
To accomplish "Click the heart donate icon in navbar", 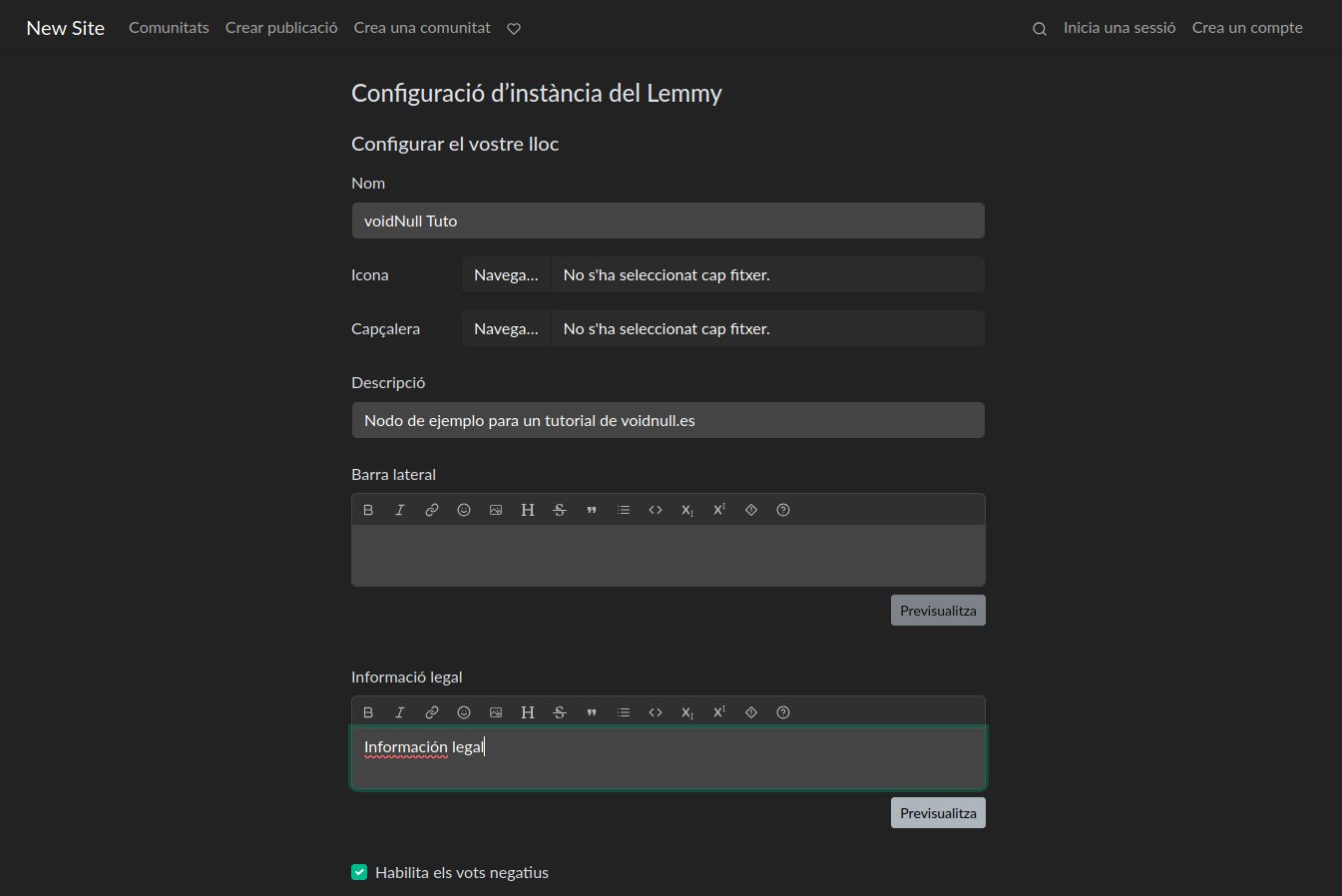I will tap(514, 29).
